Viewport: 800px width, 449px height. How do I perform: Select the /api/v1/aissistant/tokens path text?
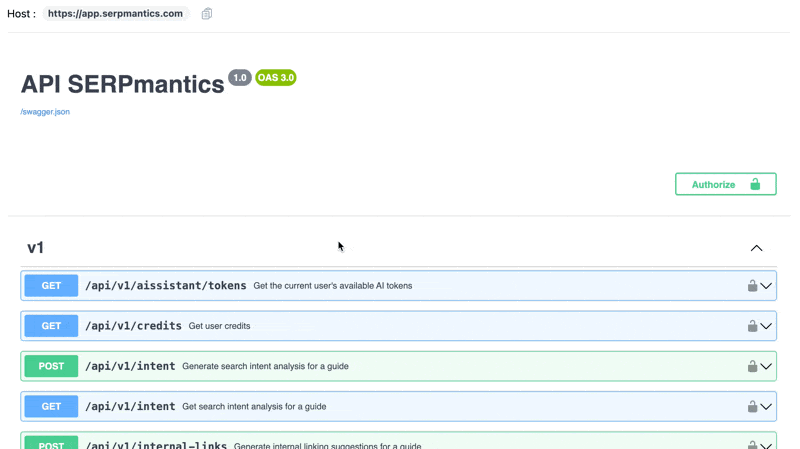tap(165, 286)
